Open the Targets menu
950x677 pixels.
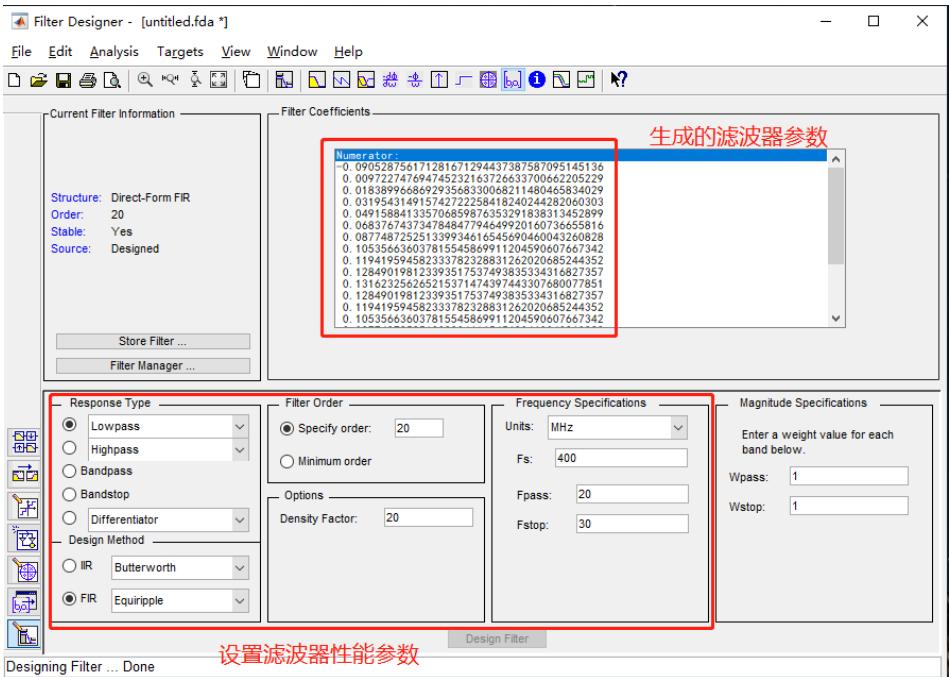[181, 51]
